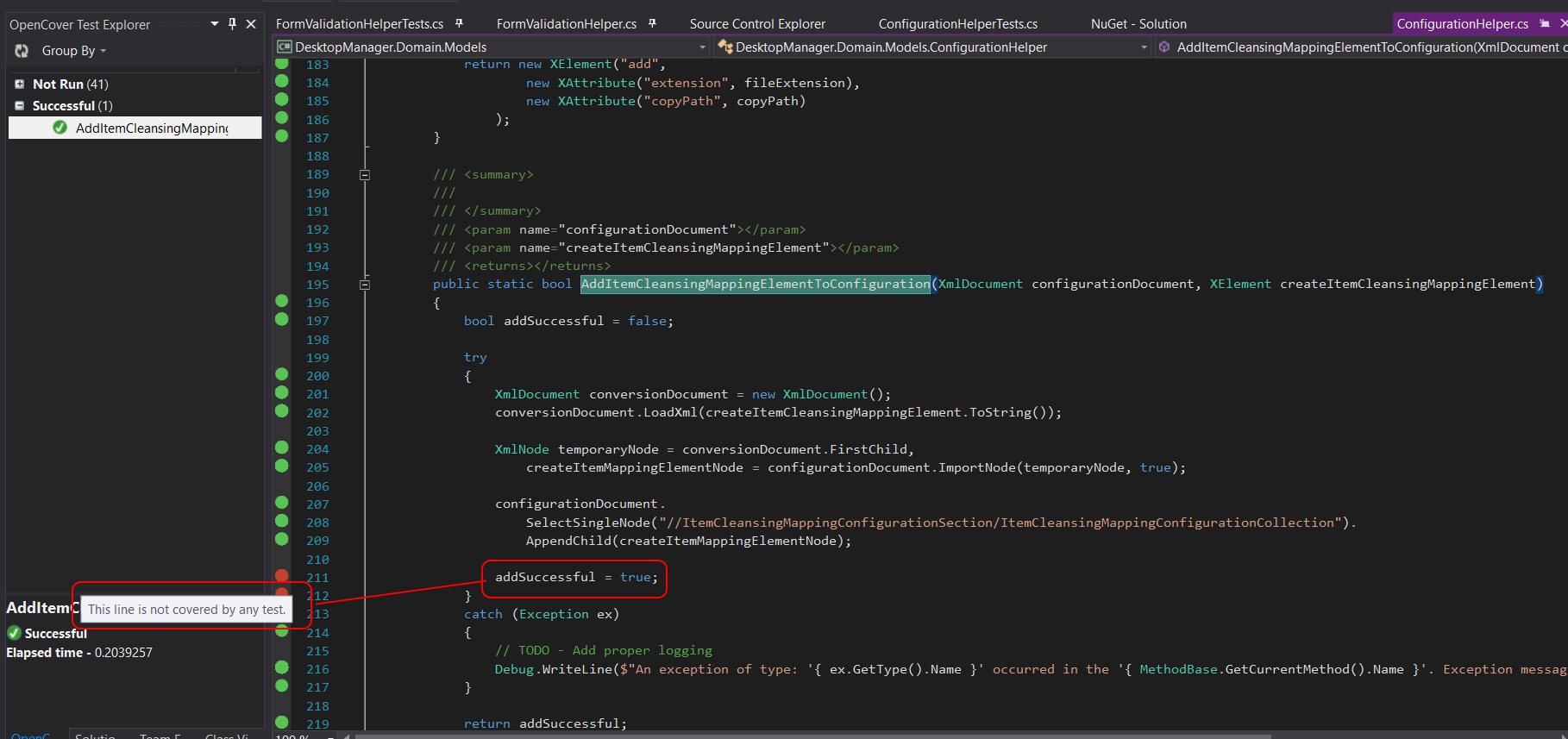Screen dimensions: 1568x739
Task: Open the DesktopManager.Domain.Models project dropdown
Action: (x=702, y=47)
